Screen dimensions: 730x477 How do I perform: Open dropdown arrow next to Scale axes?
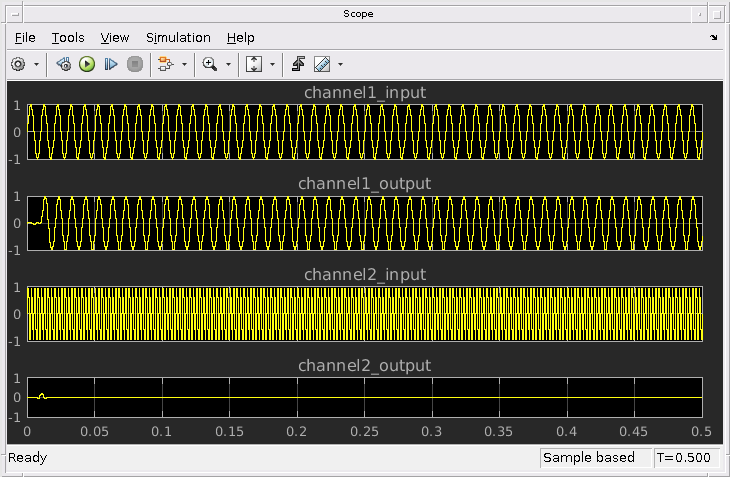272,64
